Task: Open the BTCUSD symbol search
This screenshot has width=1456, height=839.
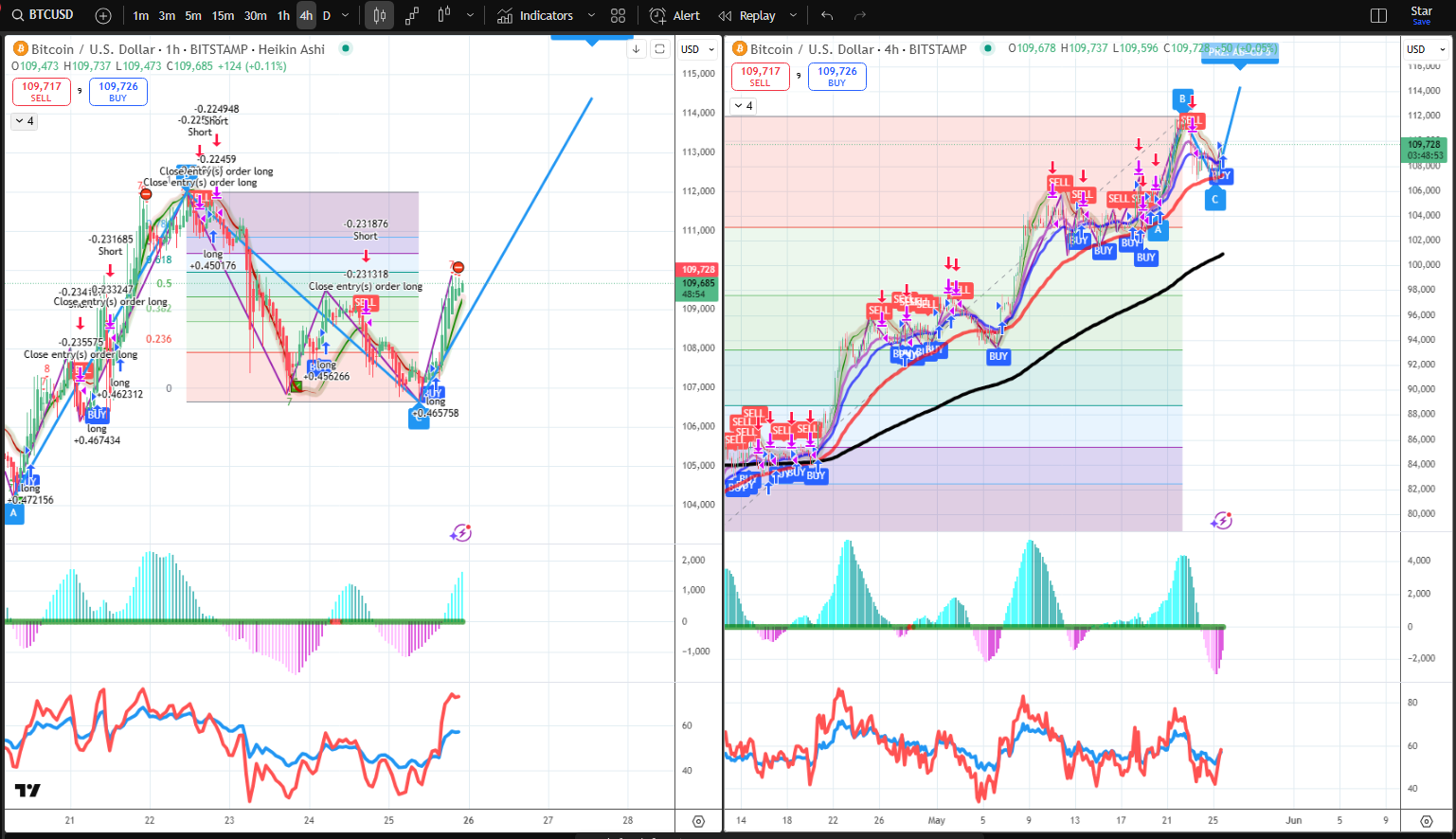Action: (x=43, y=15)
